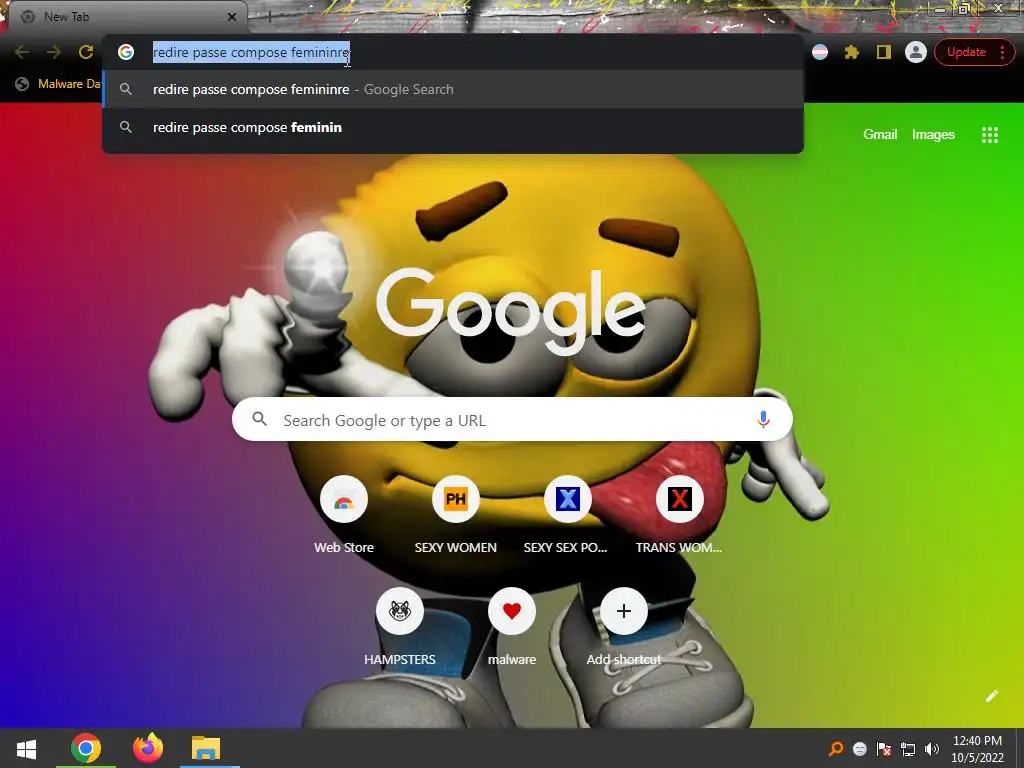Open the clock showing 12:40 PM
The width and height of the screenshot is (1024, 768).
point(977,749)
